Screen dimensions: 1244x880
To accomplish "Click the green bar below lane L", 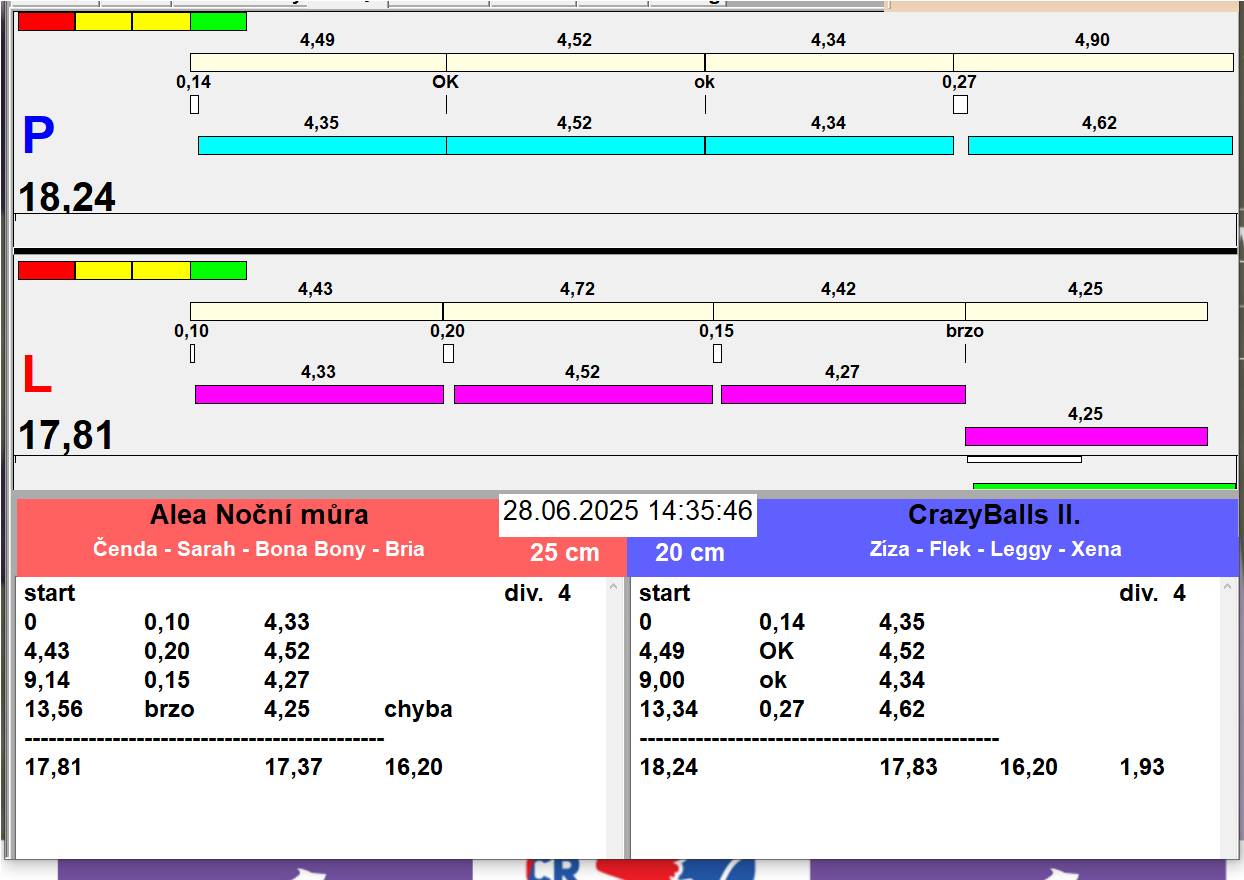I will coord(1104,487).
